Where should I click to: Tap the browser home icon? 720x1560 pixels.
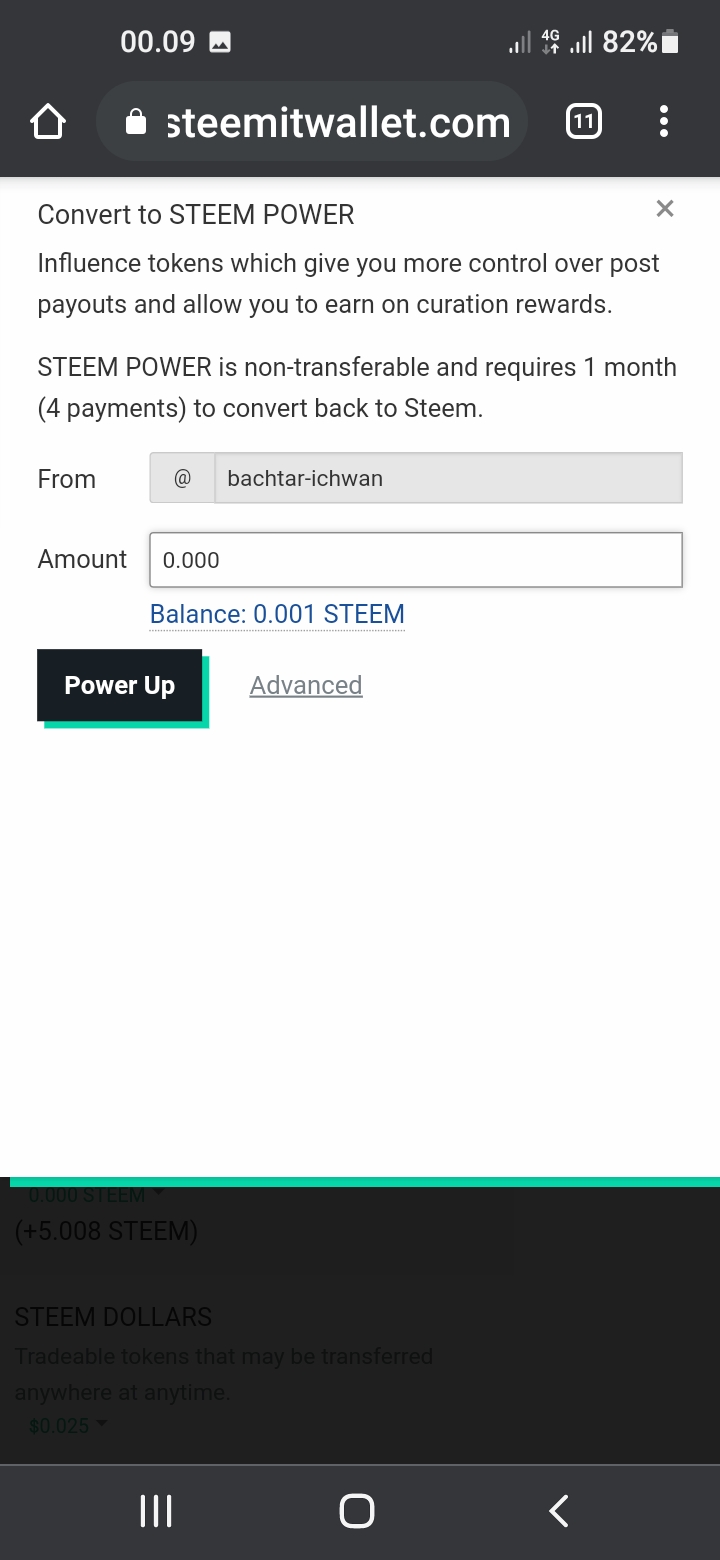(x=48, y=123)
